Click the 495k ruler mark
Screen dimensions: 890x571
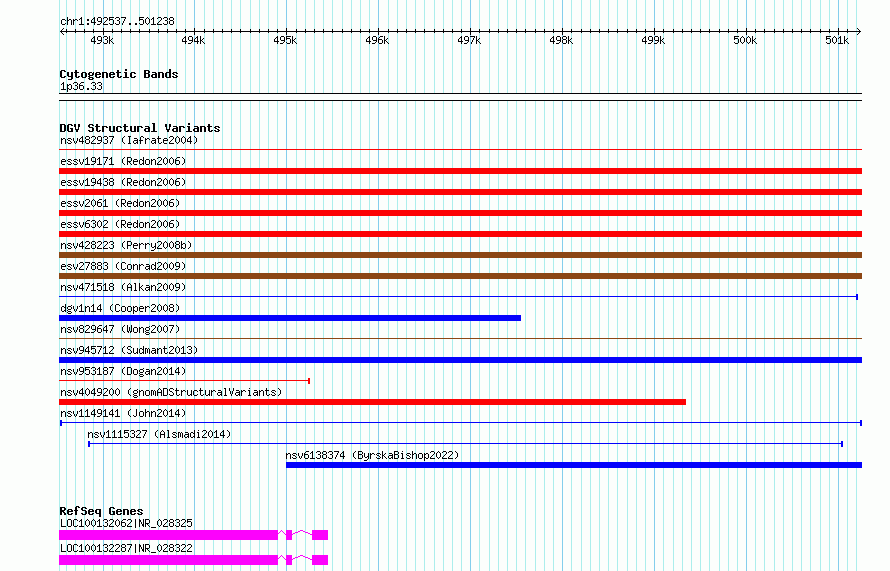(x=285, y=40)
